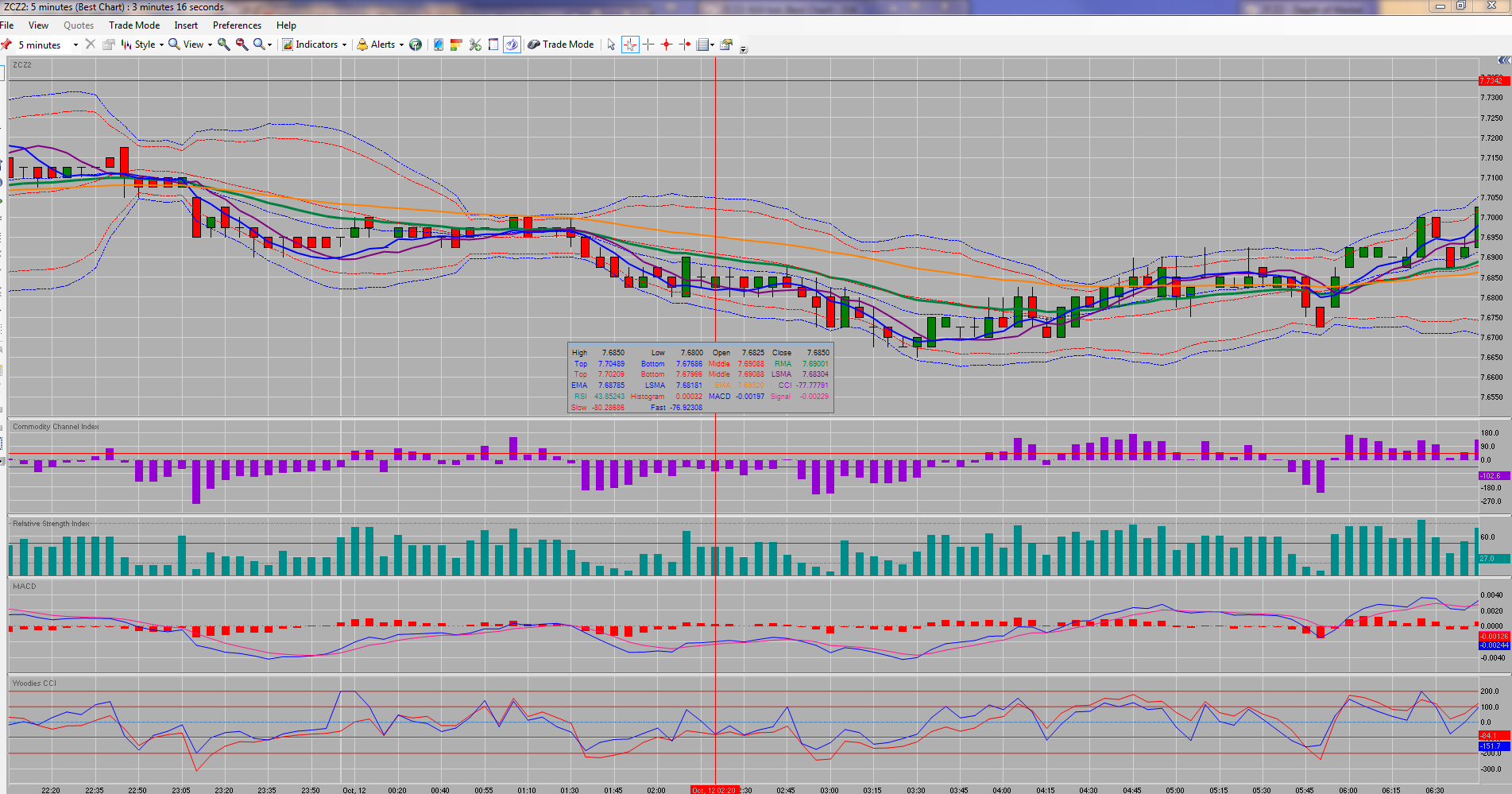Select the arrow pointer cursor tool
Viewport: 1512px width, 794px height.
(611, 45)
